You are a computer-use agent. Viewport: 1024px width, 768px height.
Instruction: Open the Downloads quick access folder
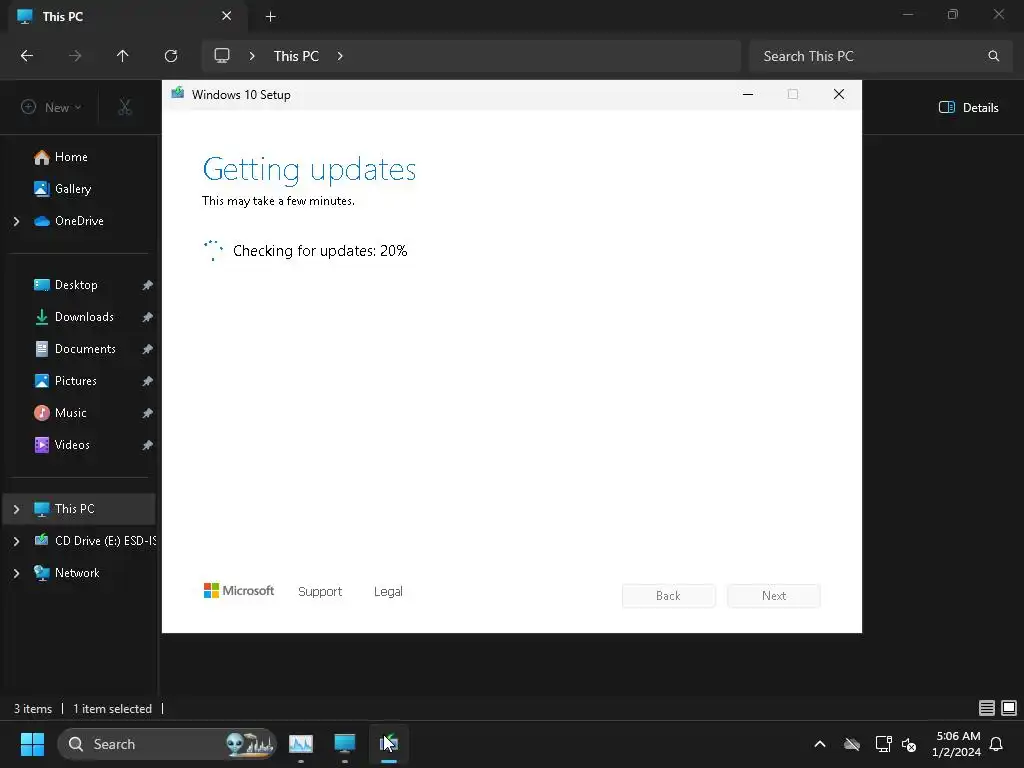point(84,317)
